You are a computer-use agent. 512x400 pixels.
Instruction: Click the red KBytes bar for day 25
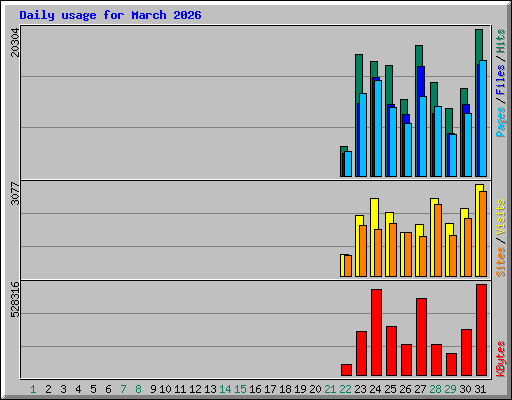392,351
